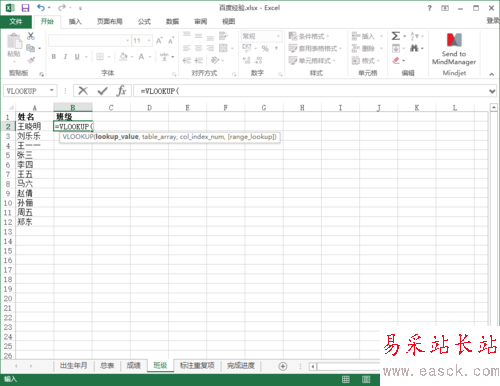Collapse the ribbon with the chevron
The height and width of the screenshot is (386, 500).
coord(492,74)
